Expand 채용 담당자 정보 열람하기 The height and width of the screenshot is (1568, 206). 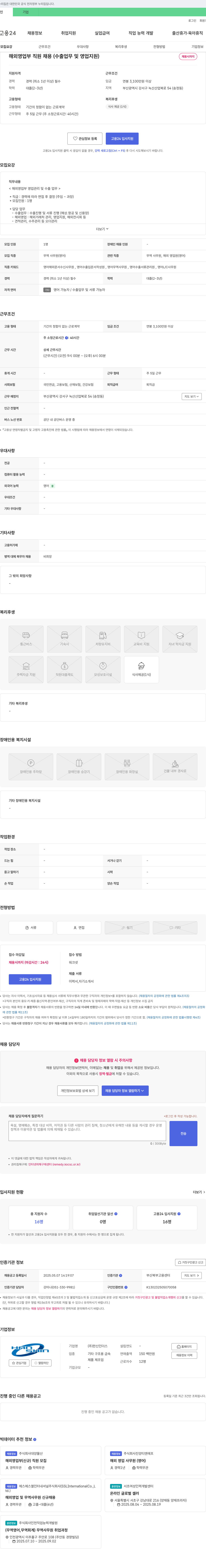[x=125, y=1091]
